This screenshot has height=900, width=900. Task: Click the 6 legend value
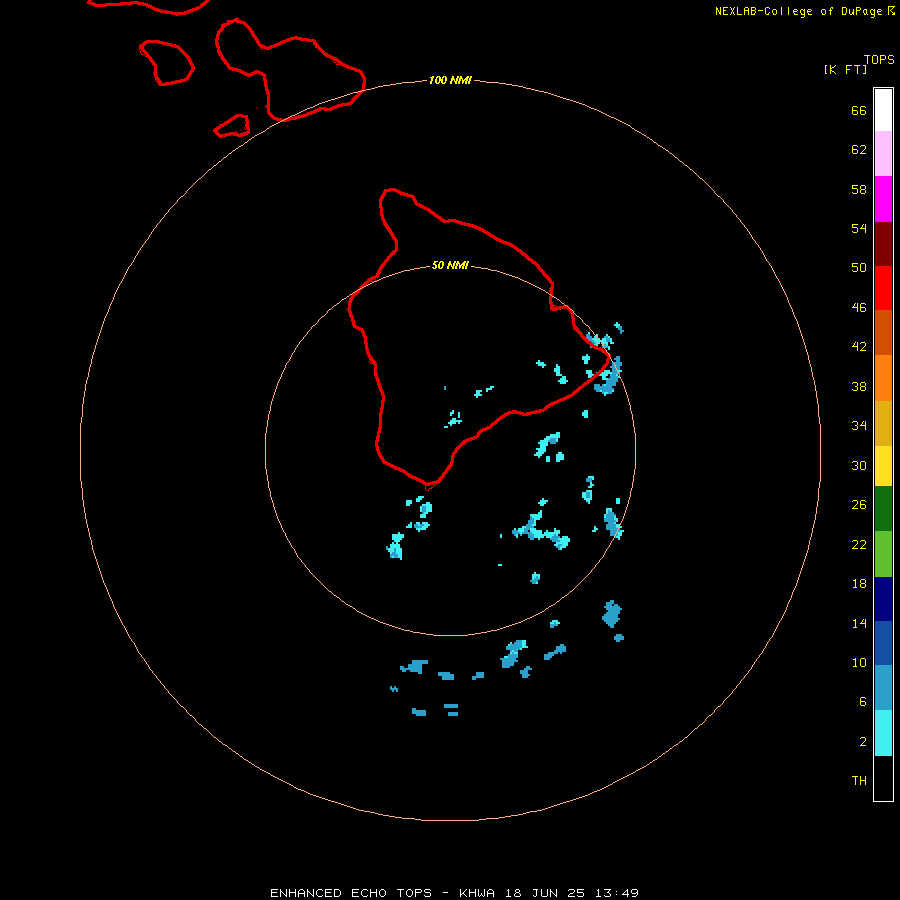click(x=862, y=701)
